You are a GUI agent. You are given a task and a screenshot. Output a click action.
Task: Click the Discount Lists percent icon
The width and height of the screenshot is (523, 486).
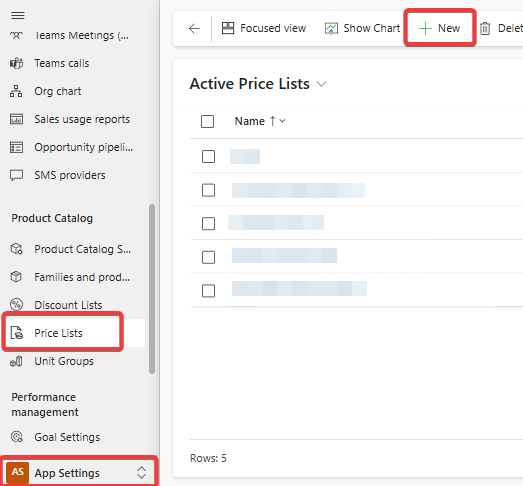click(16, 305)
